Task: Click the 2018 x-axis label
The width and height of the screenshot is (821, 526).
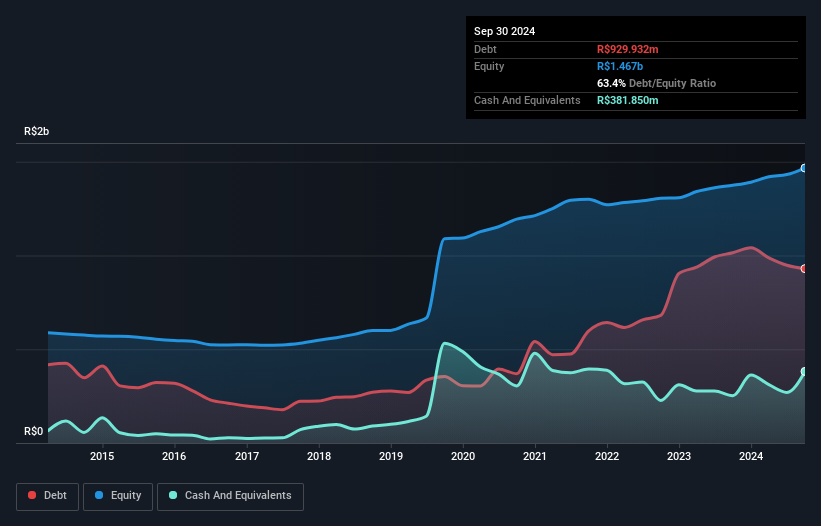Action: [x=319, y=456]
